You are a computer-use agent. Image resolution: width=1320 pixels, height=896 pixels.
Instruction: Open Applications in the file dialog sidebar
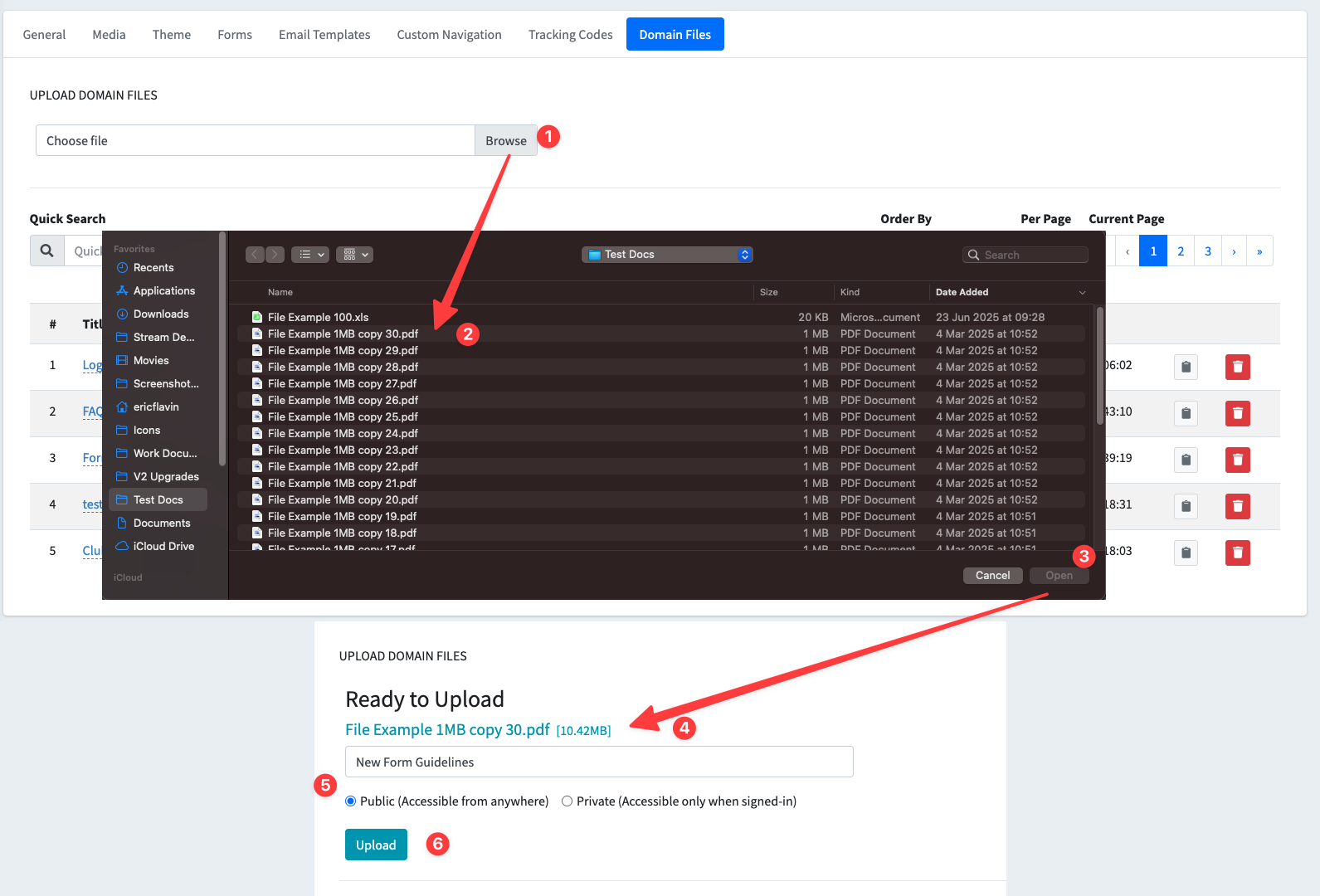click(158, 290)
